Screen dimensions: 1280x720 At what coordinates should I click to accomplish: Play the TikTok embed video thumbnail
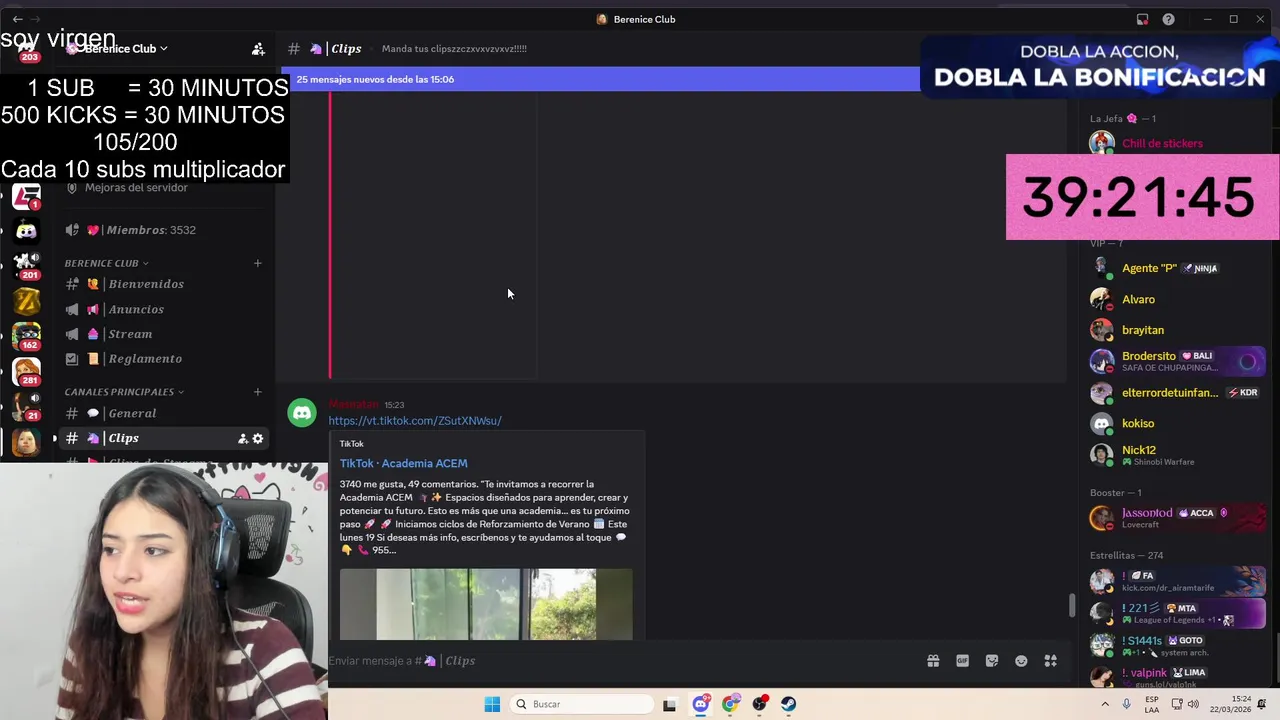pyautogui.click(x=486, y=604)
